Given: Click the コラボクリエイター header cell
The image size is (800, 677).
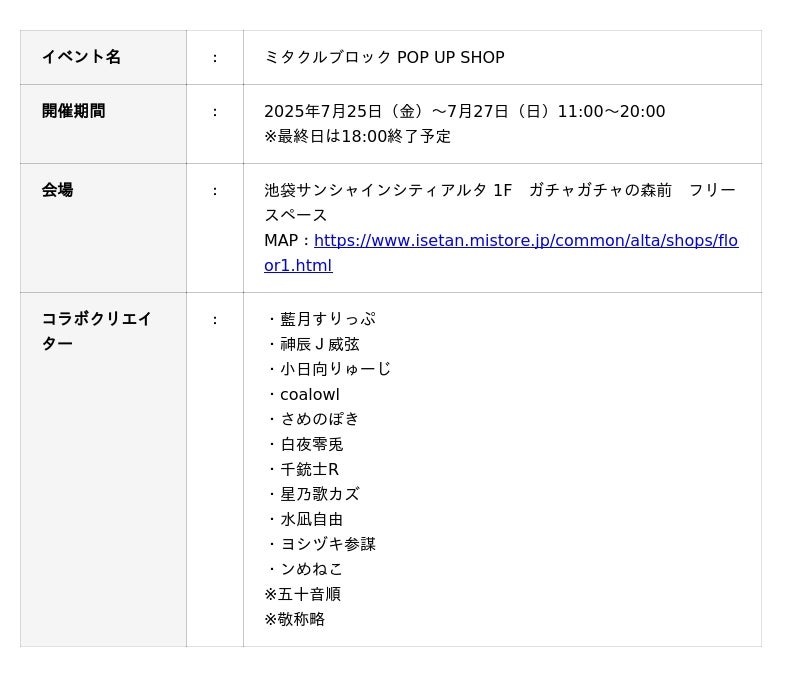Looking at the screenshot, I should [x=96, y=319].
